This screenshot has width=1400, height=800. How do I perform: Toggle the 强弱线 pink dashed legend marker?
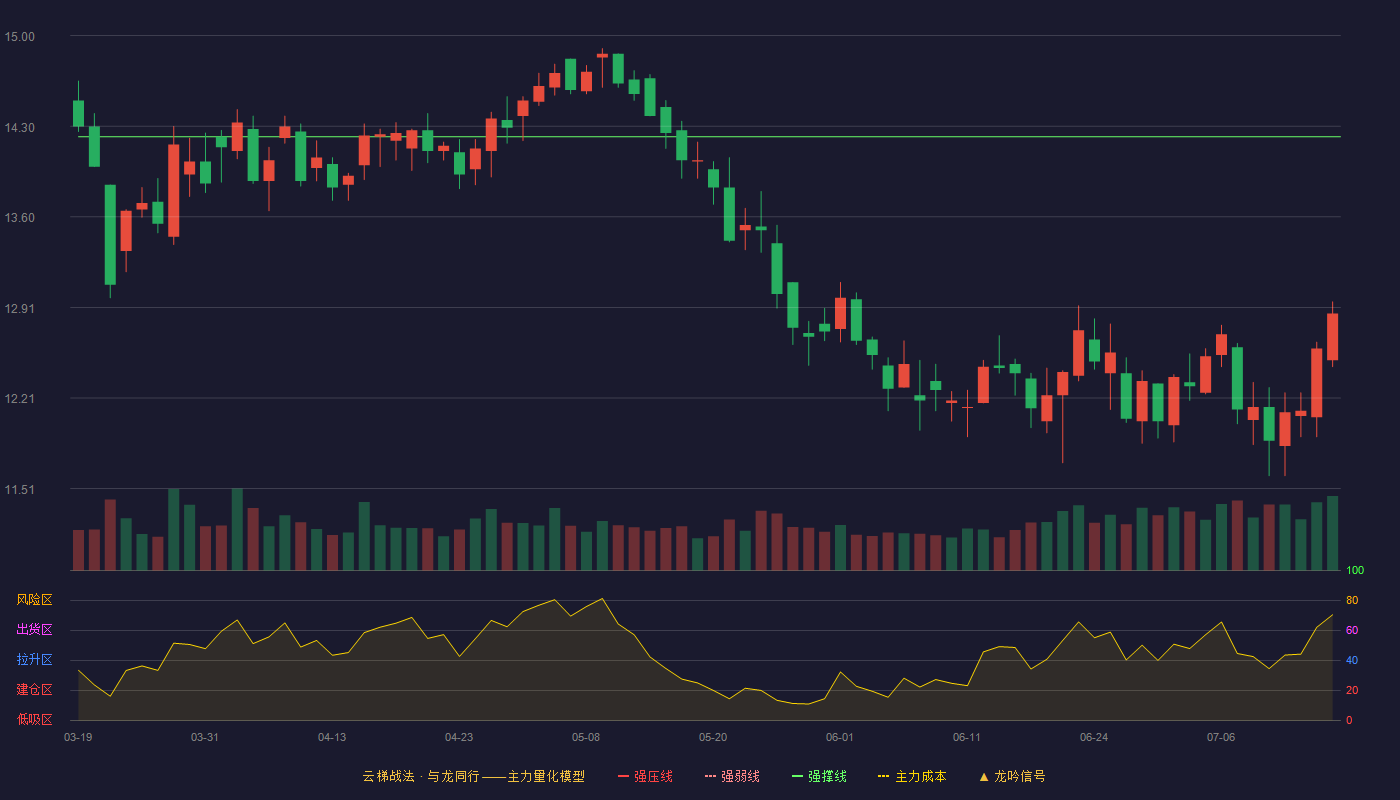(711, 776)
